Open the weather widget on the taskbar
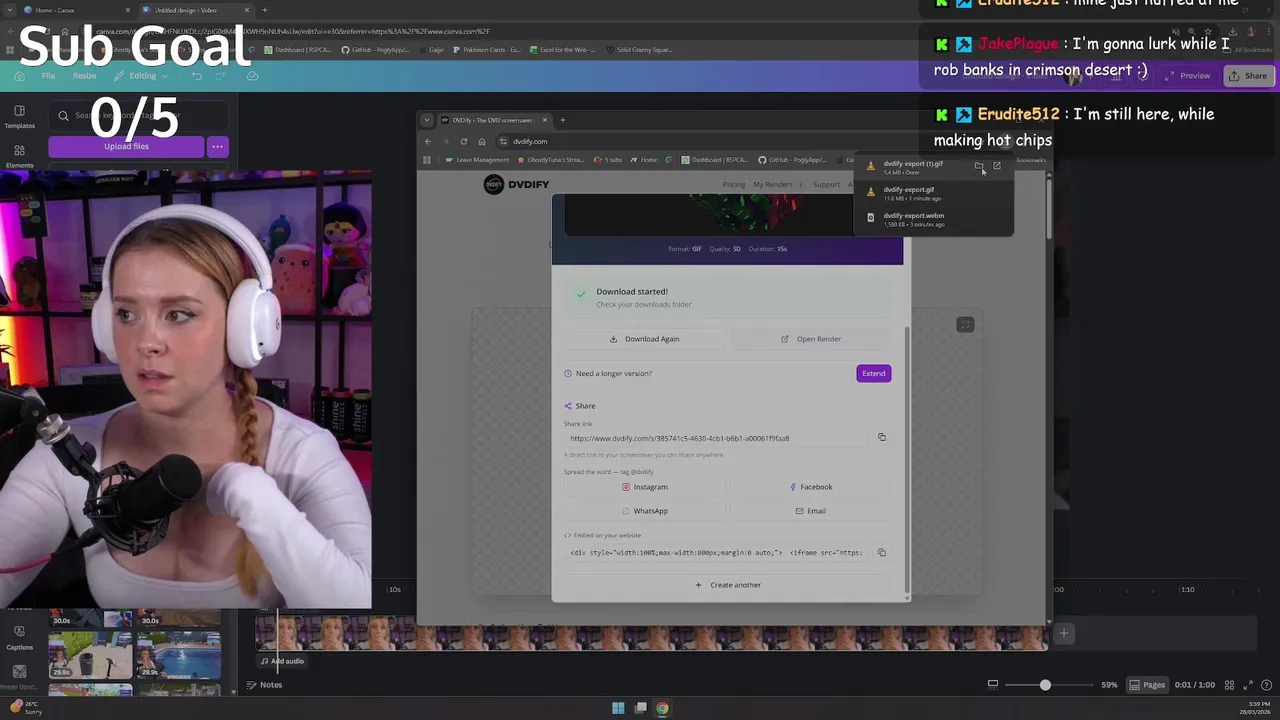 click(x=25, y=707)
